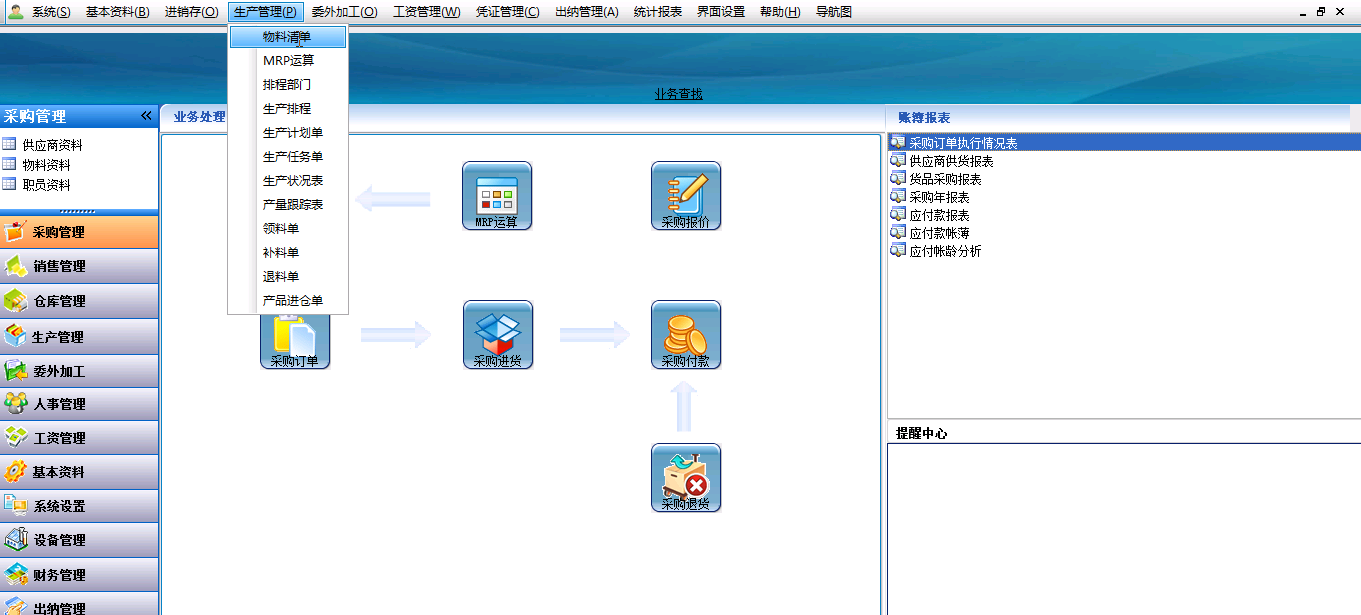Click the 采购报价 notebook icon
Screen dimensions: 1361x615
(686, 195)
